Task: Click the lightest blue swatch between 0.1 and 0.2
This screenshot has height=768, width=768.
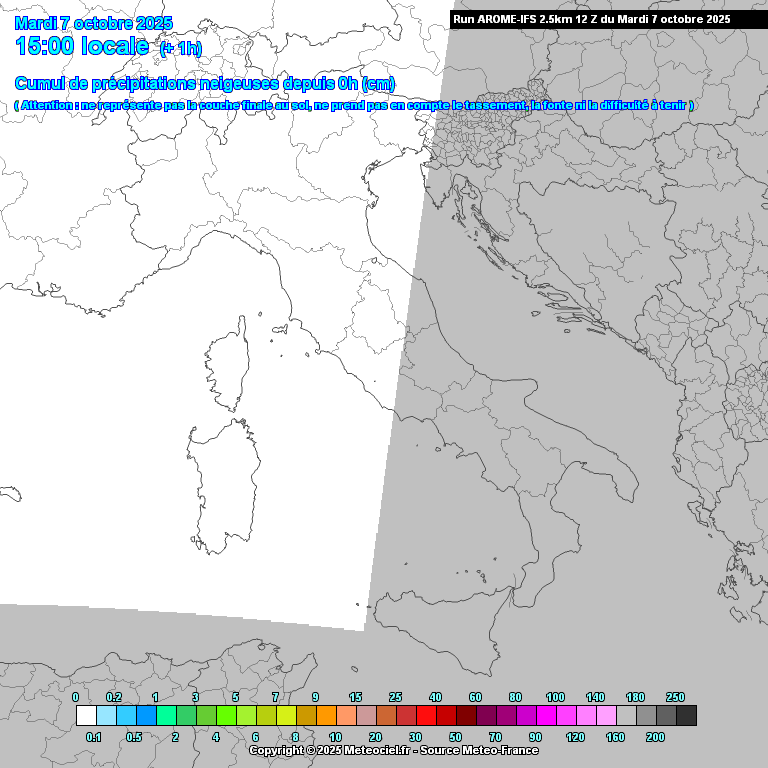Action: (106, 715)
